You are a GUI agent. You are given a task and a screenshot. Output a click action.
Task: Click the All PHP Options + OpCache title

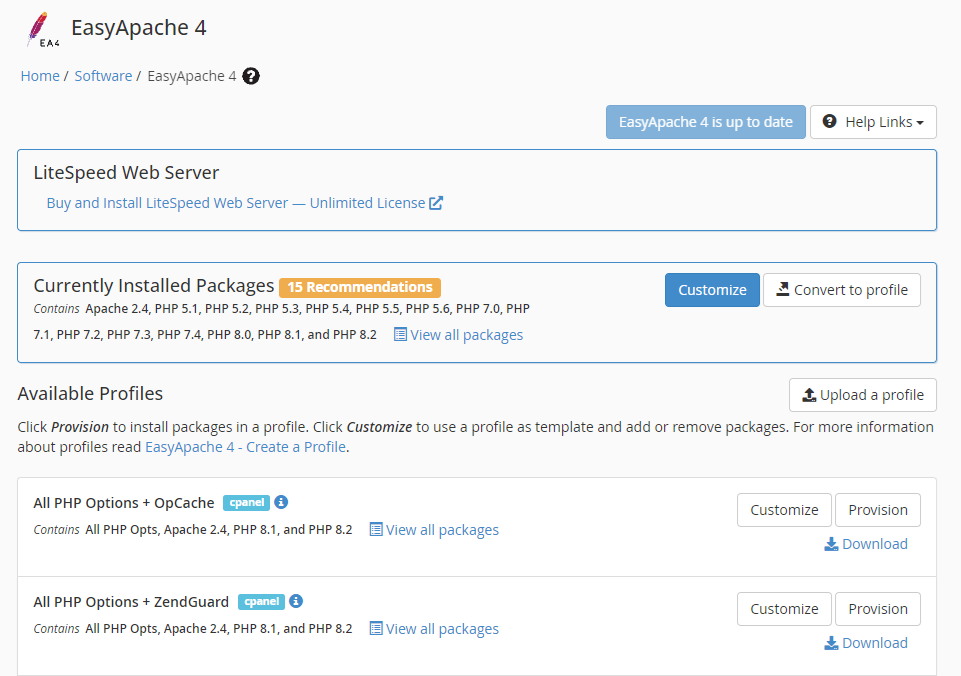click(124, 503)
